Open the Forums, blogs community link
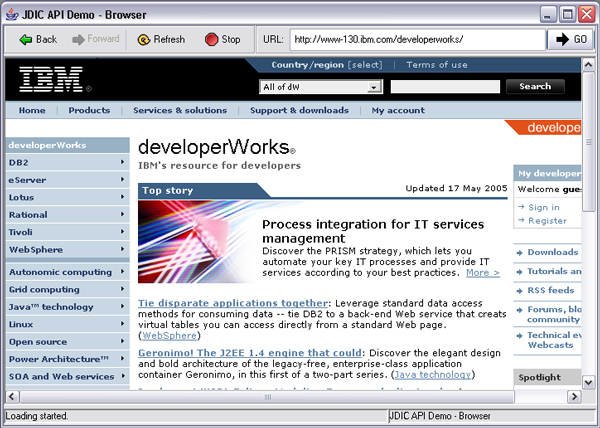The image size is (600, 428). (x=554, y=314)
